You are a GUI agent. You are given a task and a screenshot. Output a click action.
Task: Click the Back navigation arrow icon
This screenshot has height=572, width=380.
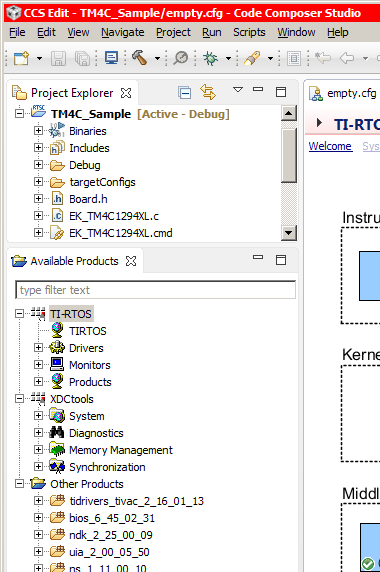click(347, 58)
